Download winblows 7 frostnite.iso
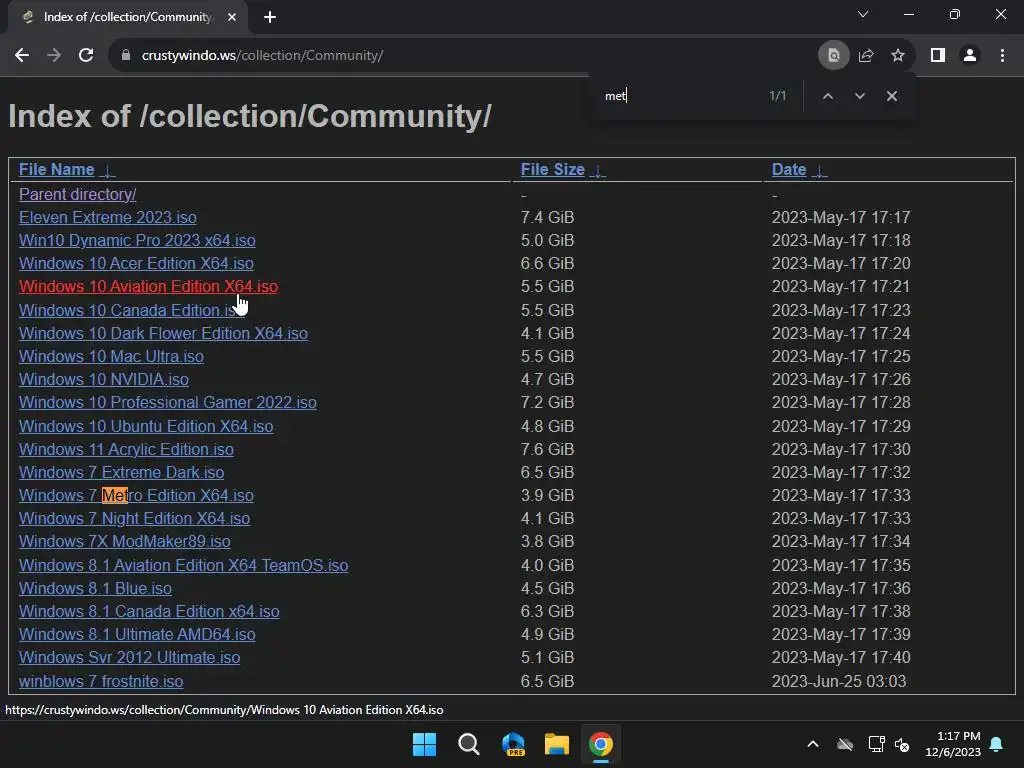Screen dimensions: 1024x768 pos(101,681)
